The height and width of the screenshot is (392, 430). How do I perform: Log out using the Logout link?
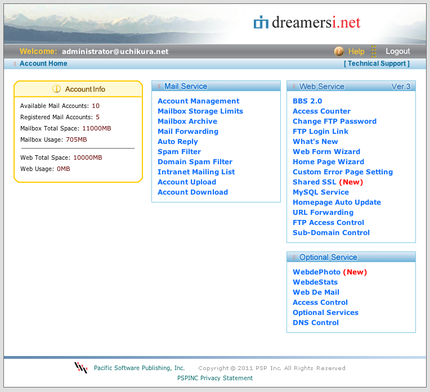pos(398,51)
